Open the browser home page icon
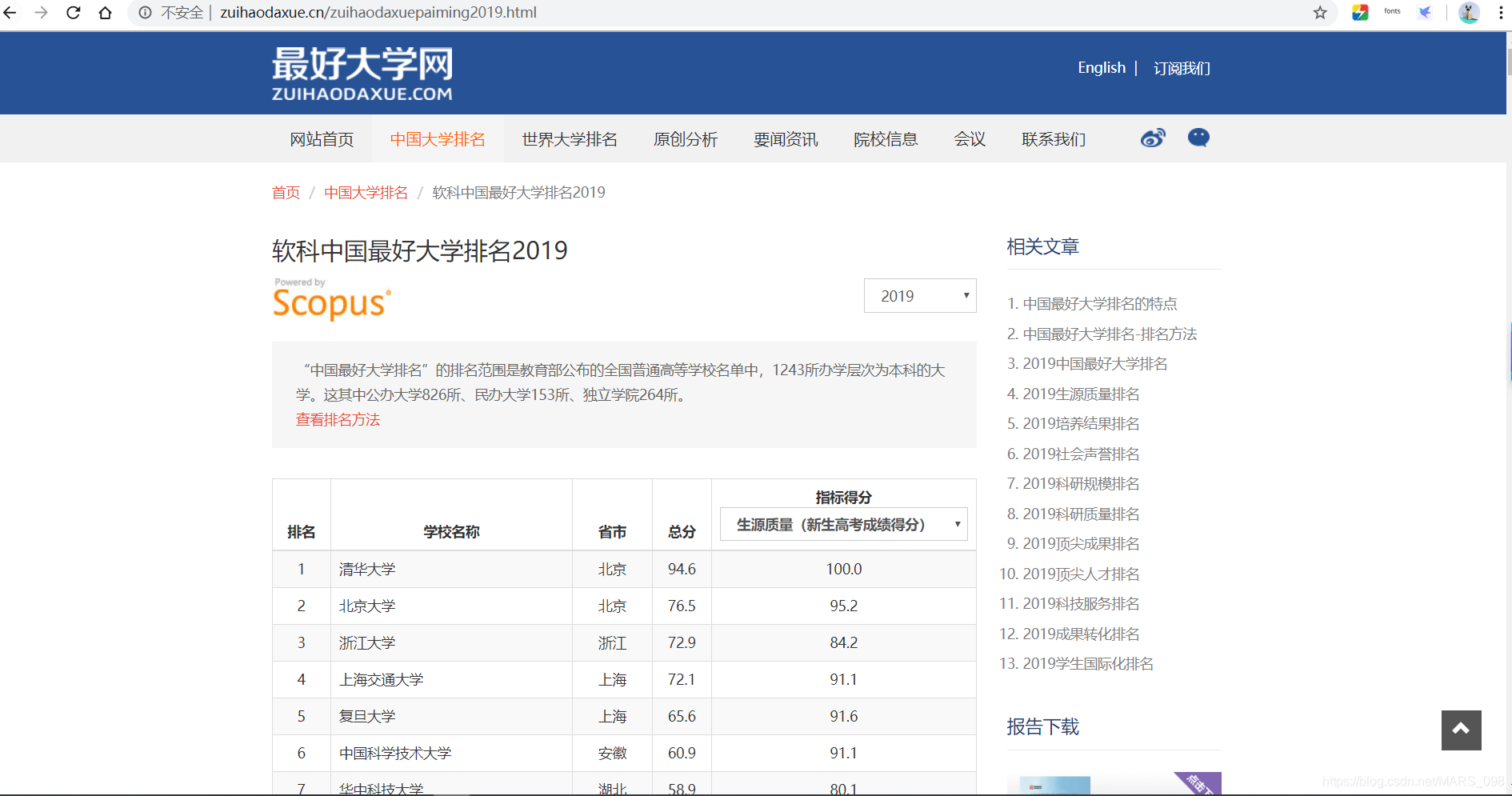Screen dimensions: 1512x796 (105, 13)
